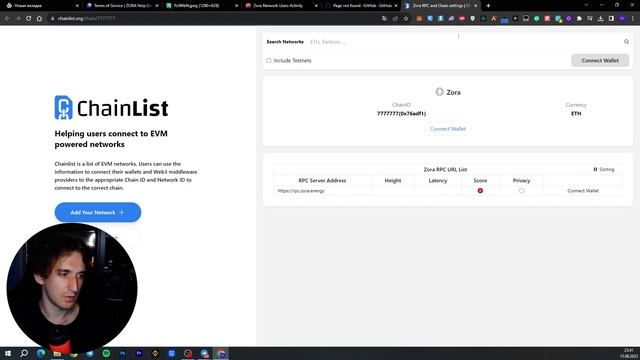Click the ChainList logo
Viewport: 640px width, 360px height.
tap(111, 108)
